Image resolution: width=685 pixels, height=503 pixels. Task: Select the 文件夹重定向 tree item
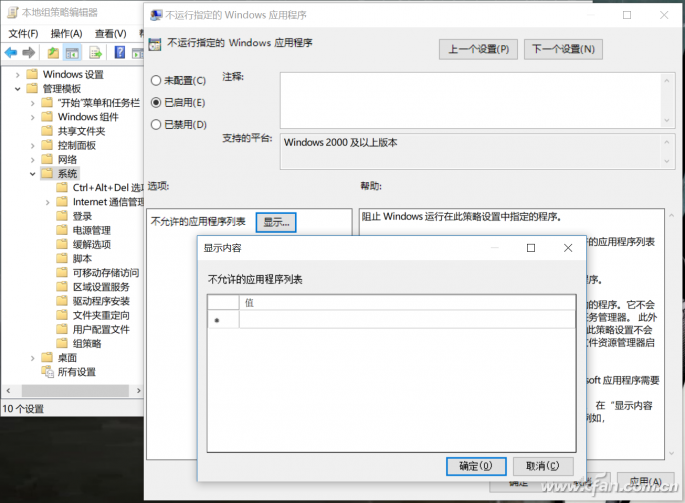tap(101, 315)
